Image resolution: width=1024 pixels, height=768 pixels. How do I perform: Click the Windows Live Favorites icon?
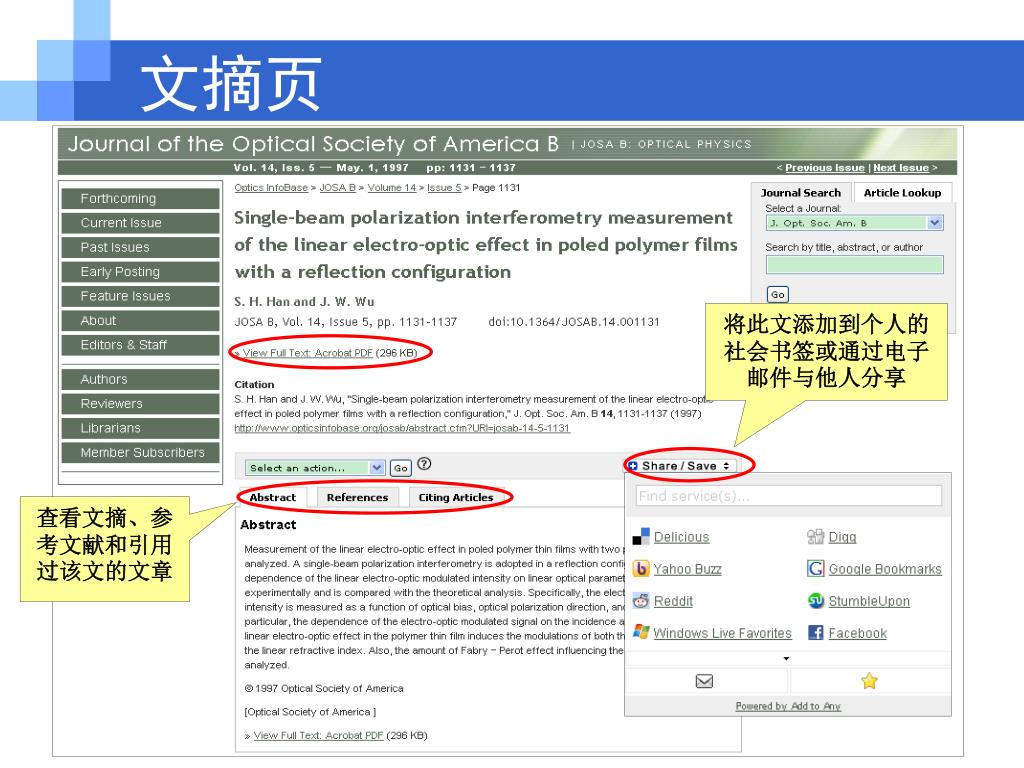[641, 632]
